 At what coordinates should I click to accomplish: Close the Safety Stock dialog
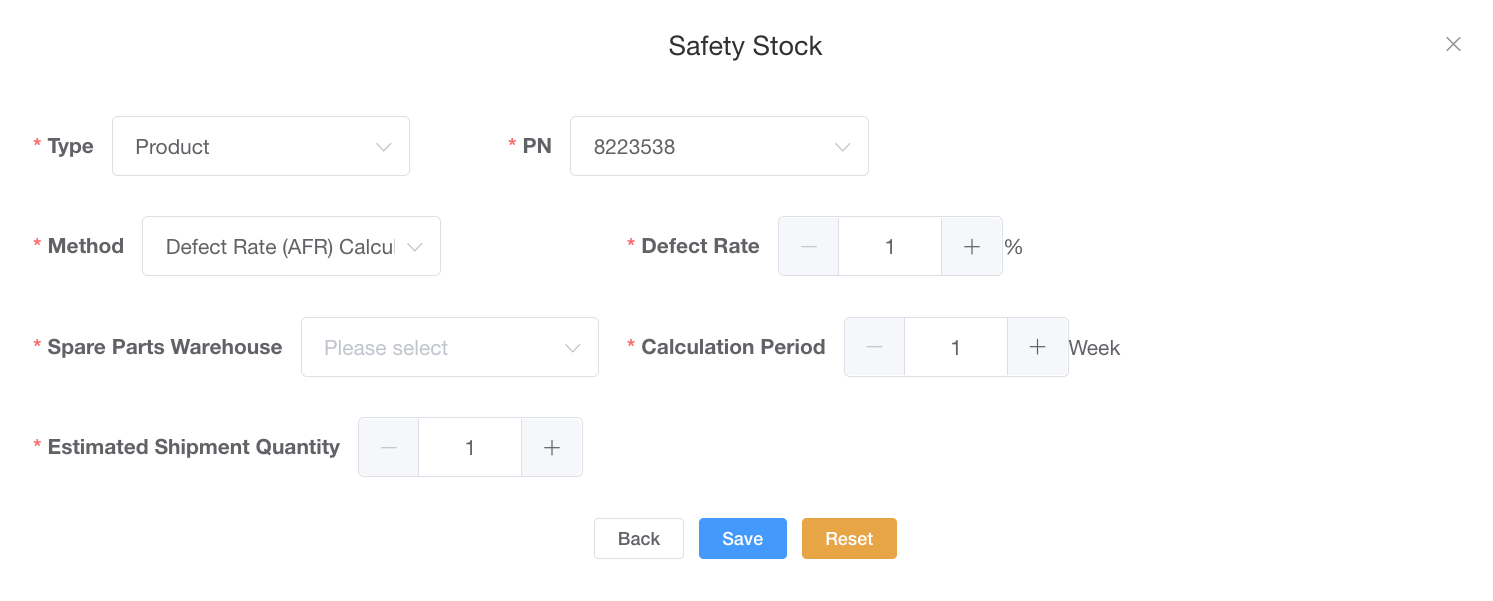click(x=1453, y=44)
